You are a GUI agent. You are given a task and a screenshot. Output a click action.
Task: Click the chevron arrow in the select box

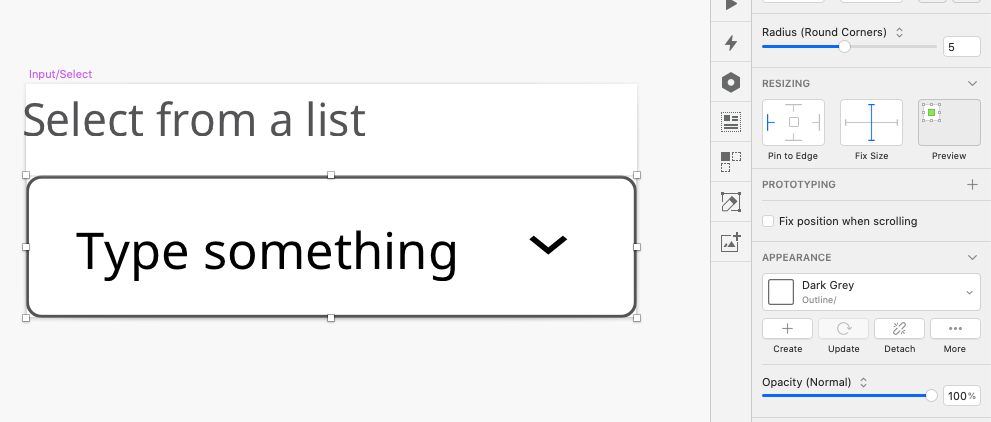(x=548, y=244)
